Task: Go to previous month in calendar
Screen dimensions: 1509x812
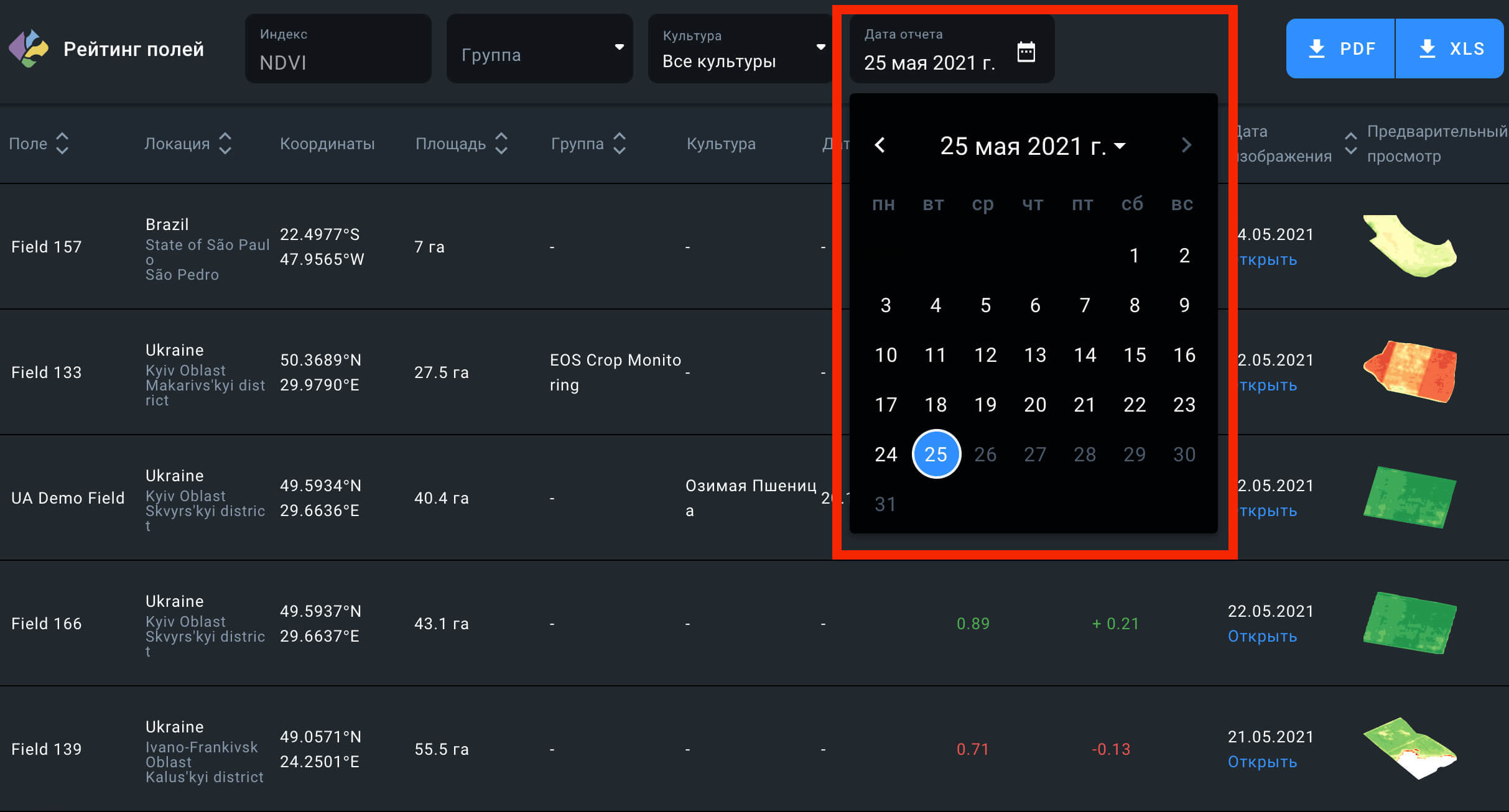Action: (880, 145)
